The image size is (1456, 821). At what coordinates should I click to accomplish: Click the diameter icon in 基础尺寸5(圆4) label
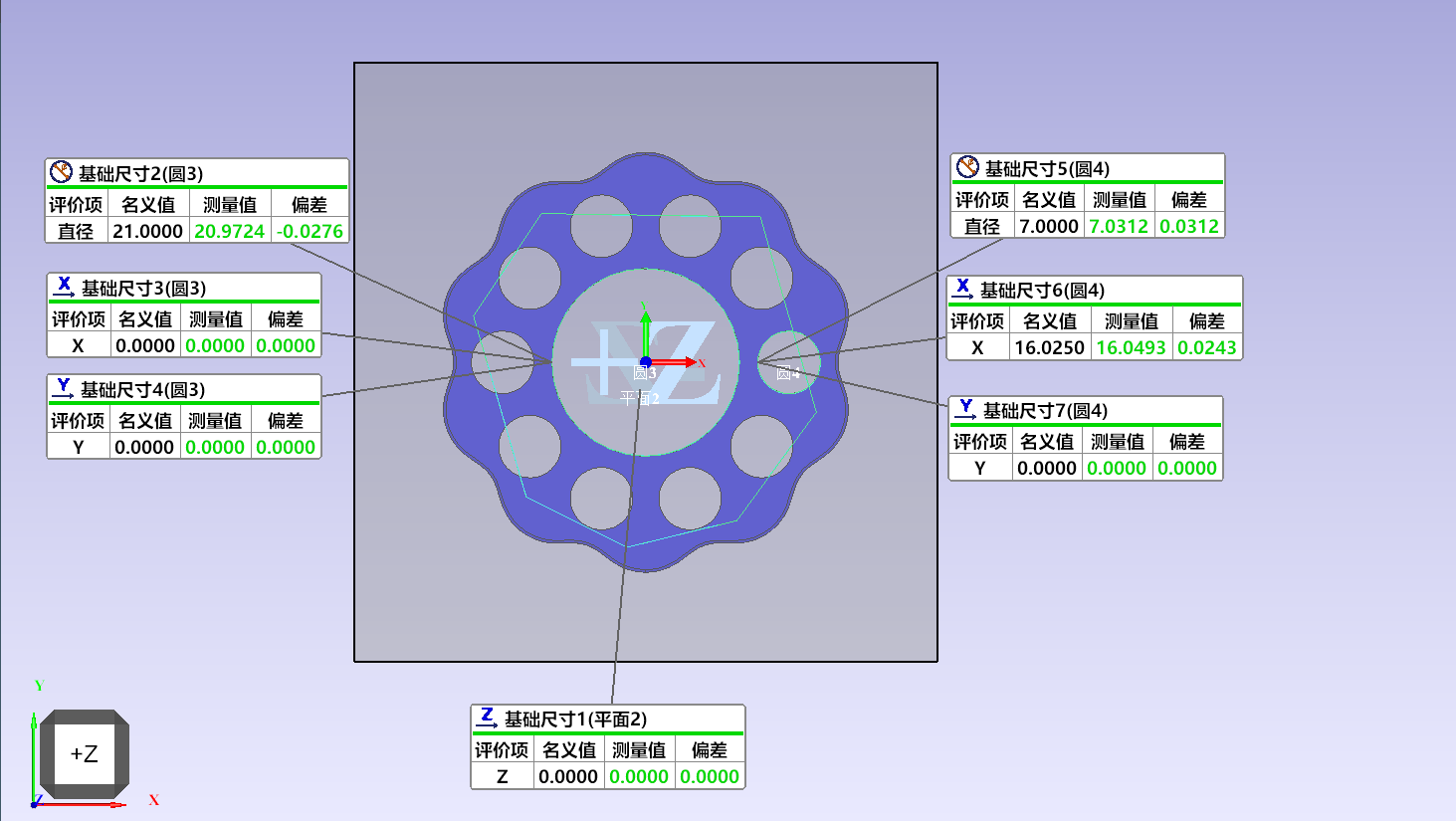click(x=967, y=167)
